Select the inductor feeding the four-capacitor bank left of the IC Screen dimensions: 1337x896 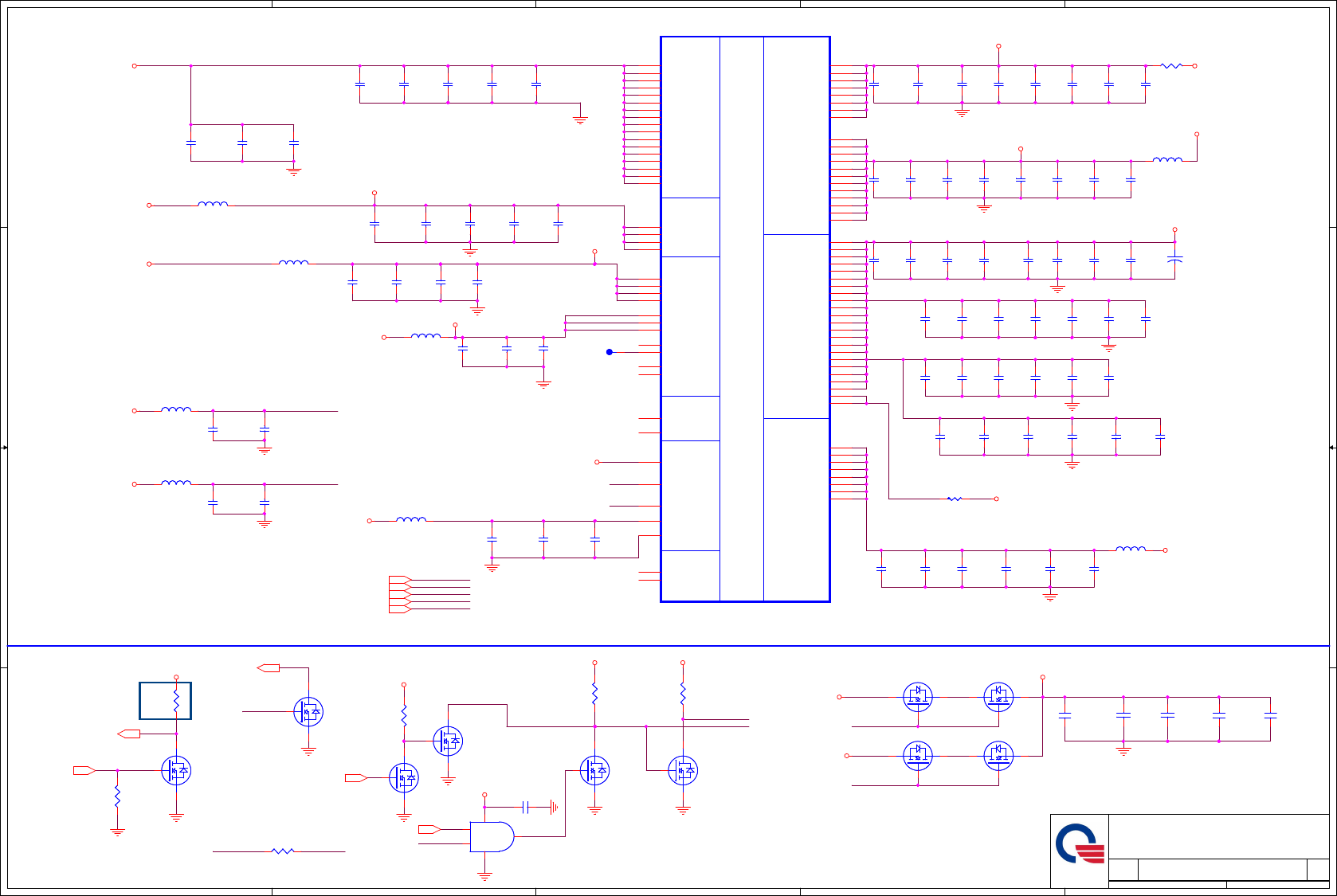[x=293, y=262]
